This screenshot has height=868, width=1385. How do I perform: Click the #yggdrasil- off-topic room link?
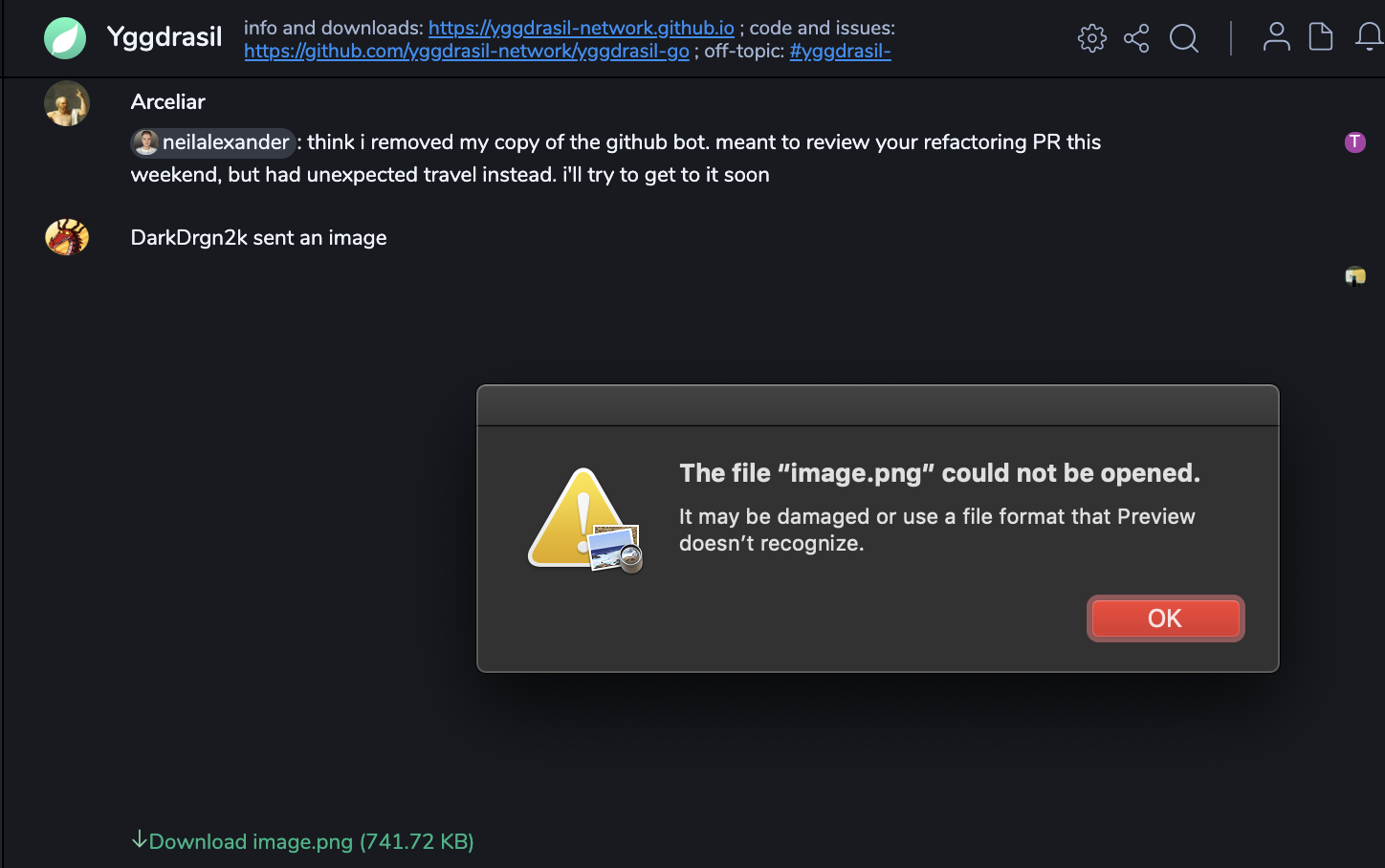[840, 52]
